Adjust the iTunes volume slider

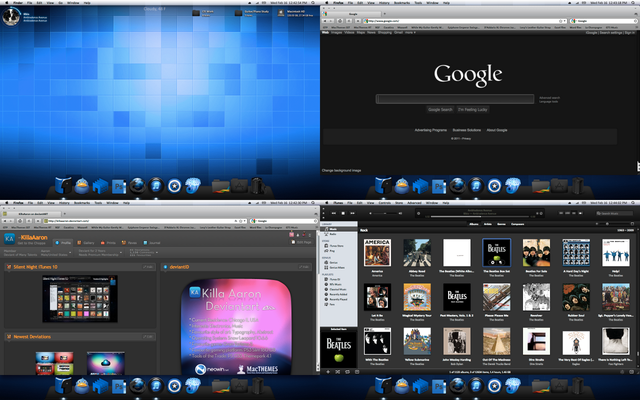coord(385,213)
